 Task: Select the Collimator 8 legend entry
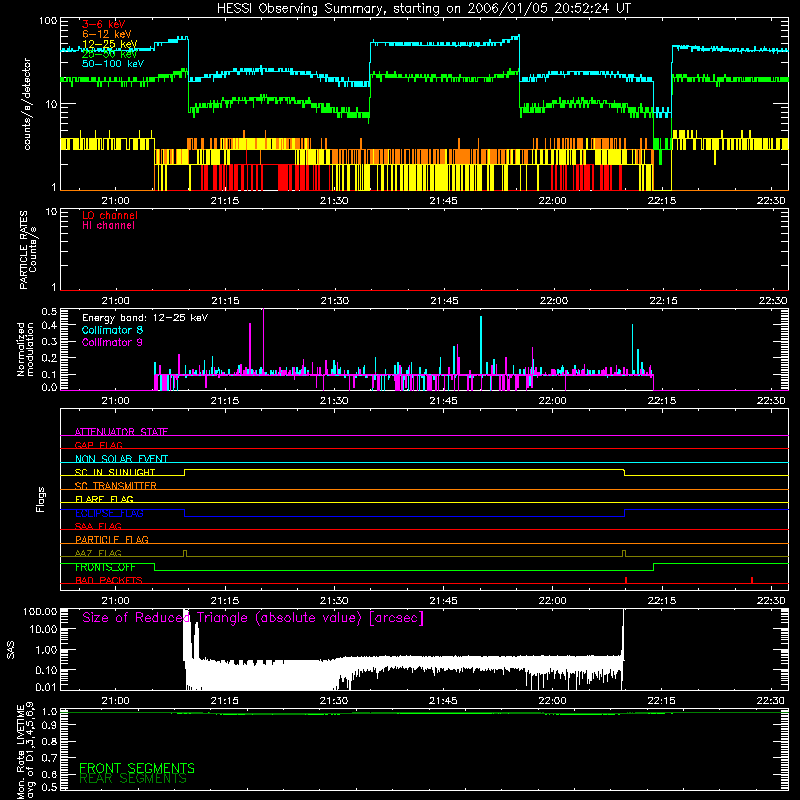(x=112, y=330)
